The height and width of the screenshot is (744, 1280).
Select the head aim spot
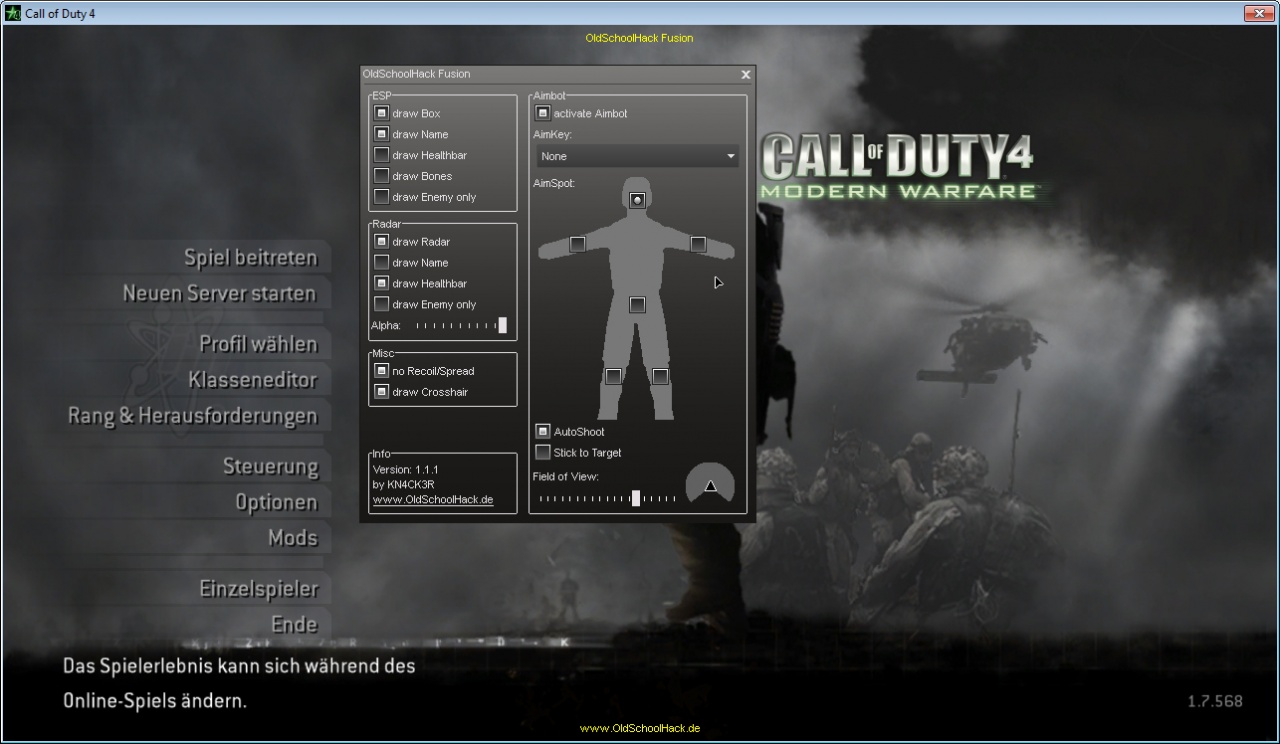637,201
